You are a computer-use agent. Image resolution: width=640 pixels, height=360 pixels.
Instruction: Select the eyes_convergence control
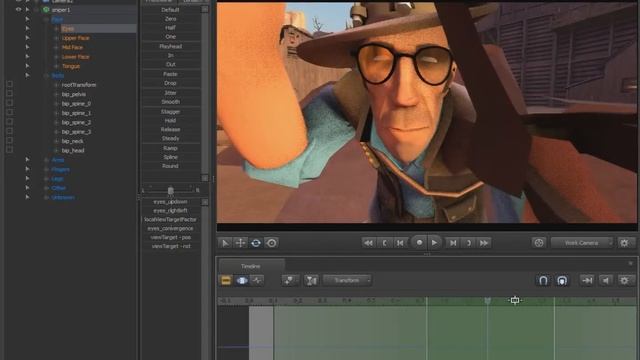tap(171, 229)
